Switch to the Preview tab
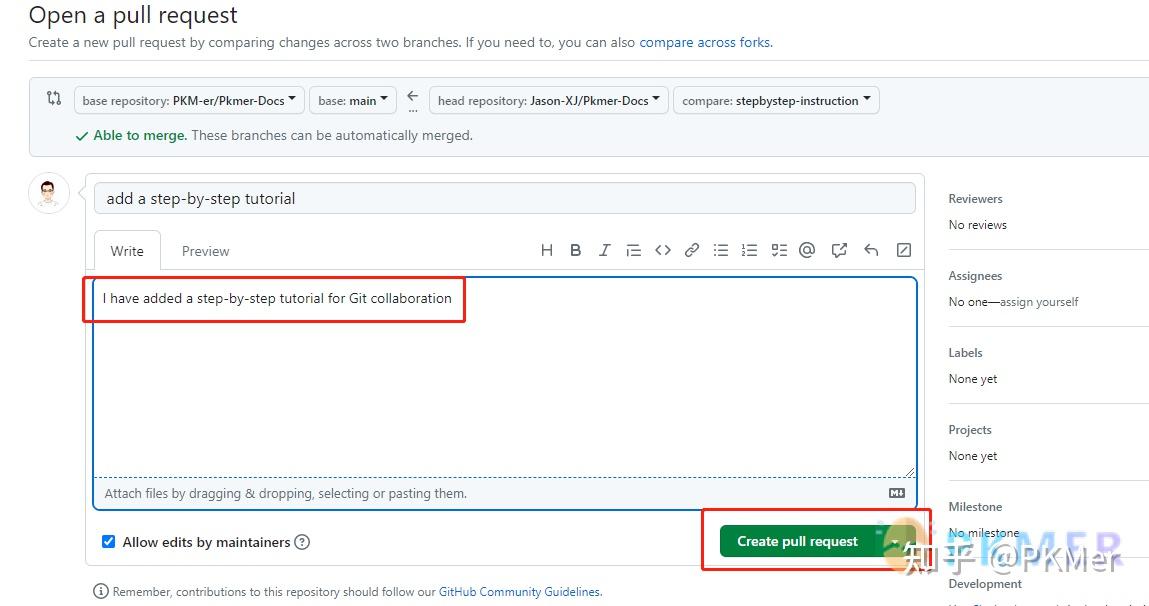The image size is (1149, 606). 205,251
